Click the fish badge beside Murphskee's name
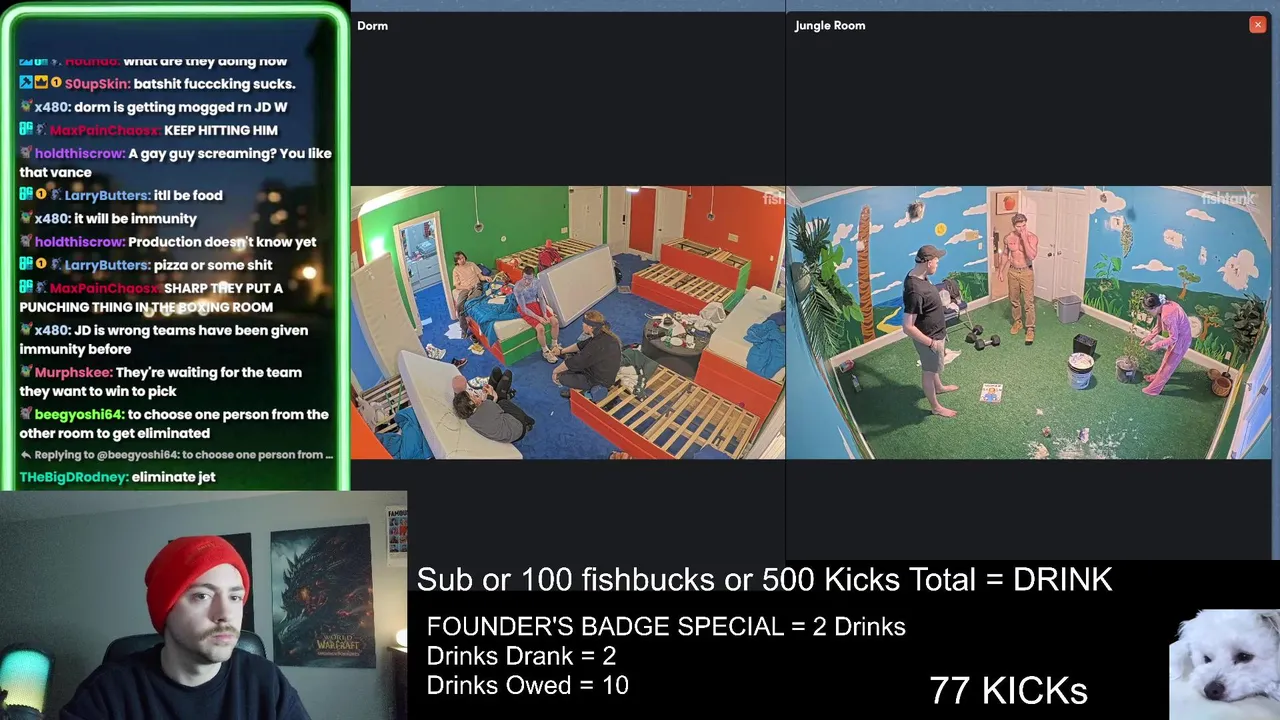The width and height of the screenshot is (1280, 720). coord(26,372)
